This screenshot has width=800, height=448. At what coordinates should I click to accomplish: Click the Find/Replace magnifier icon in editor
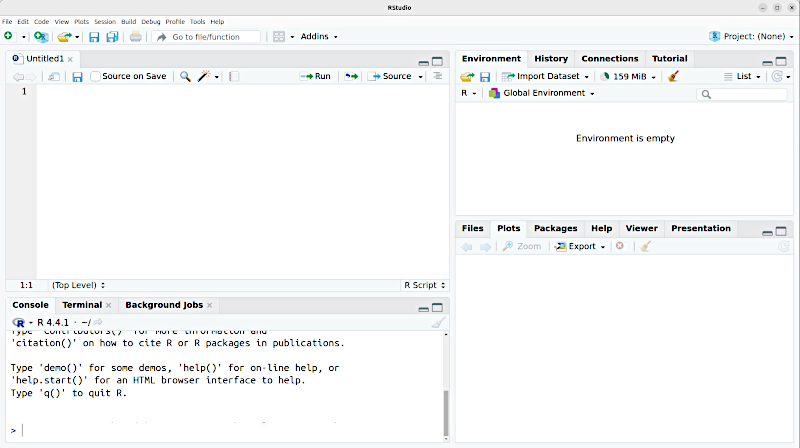[x=185, y=76]
